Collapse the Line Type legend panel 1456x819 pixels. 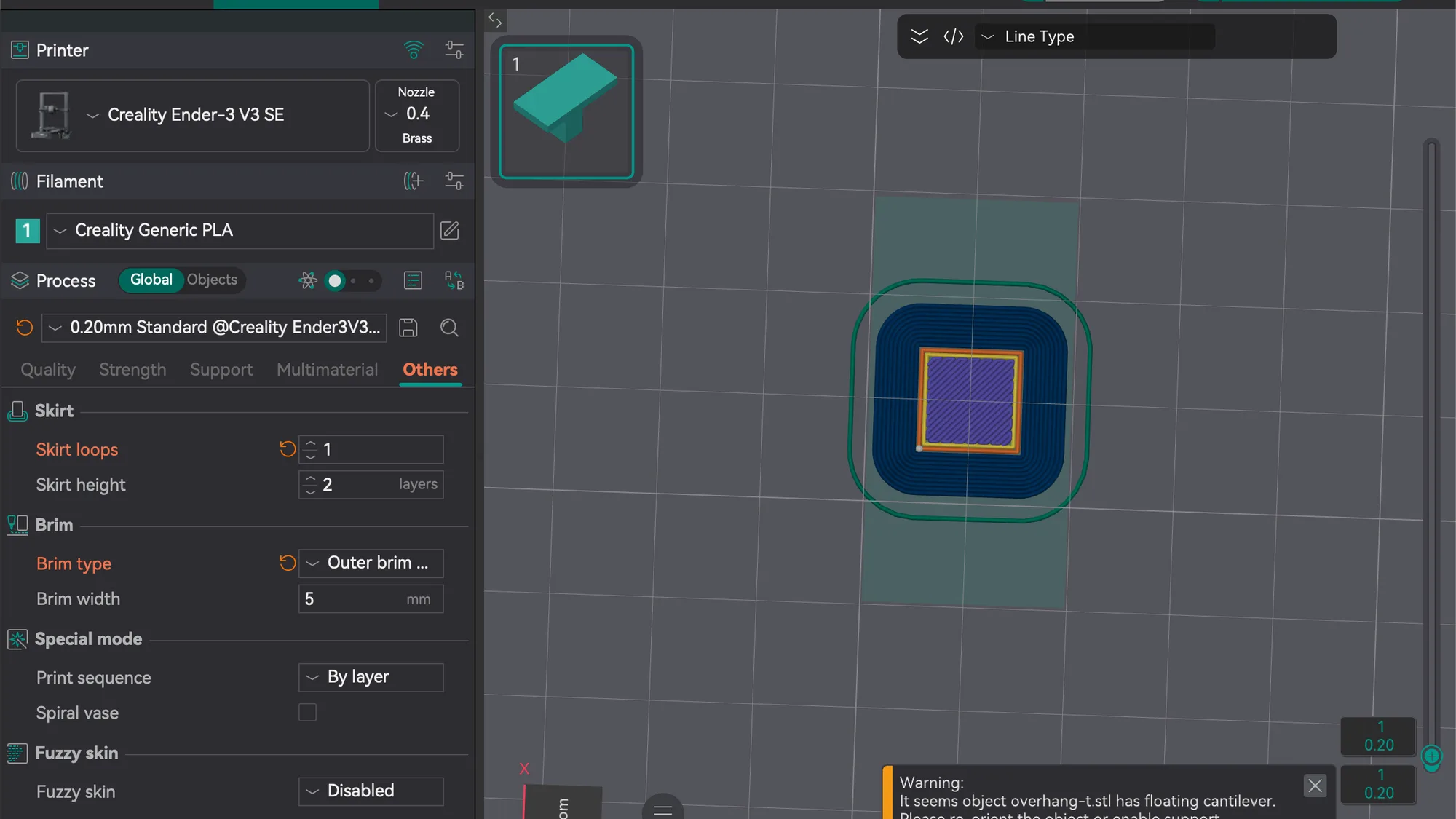coord(919,36)
